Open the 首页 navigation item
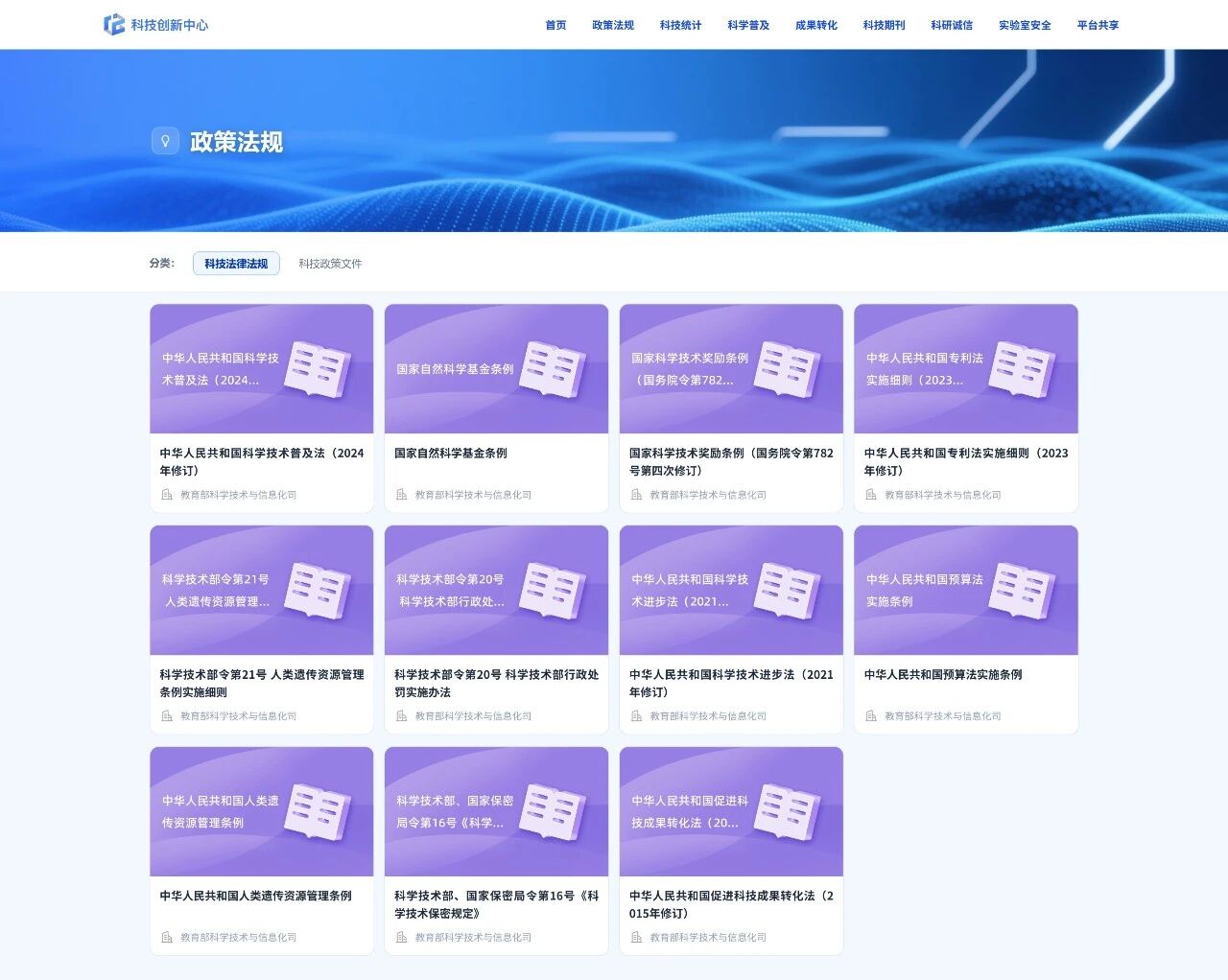This screenshot has height=980, width=1228. point(555,25)
